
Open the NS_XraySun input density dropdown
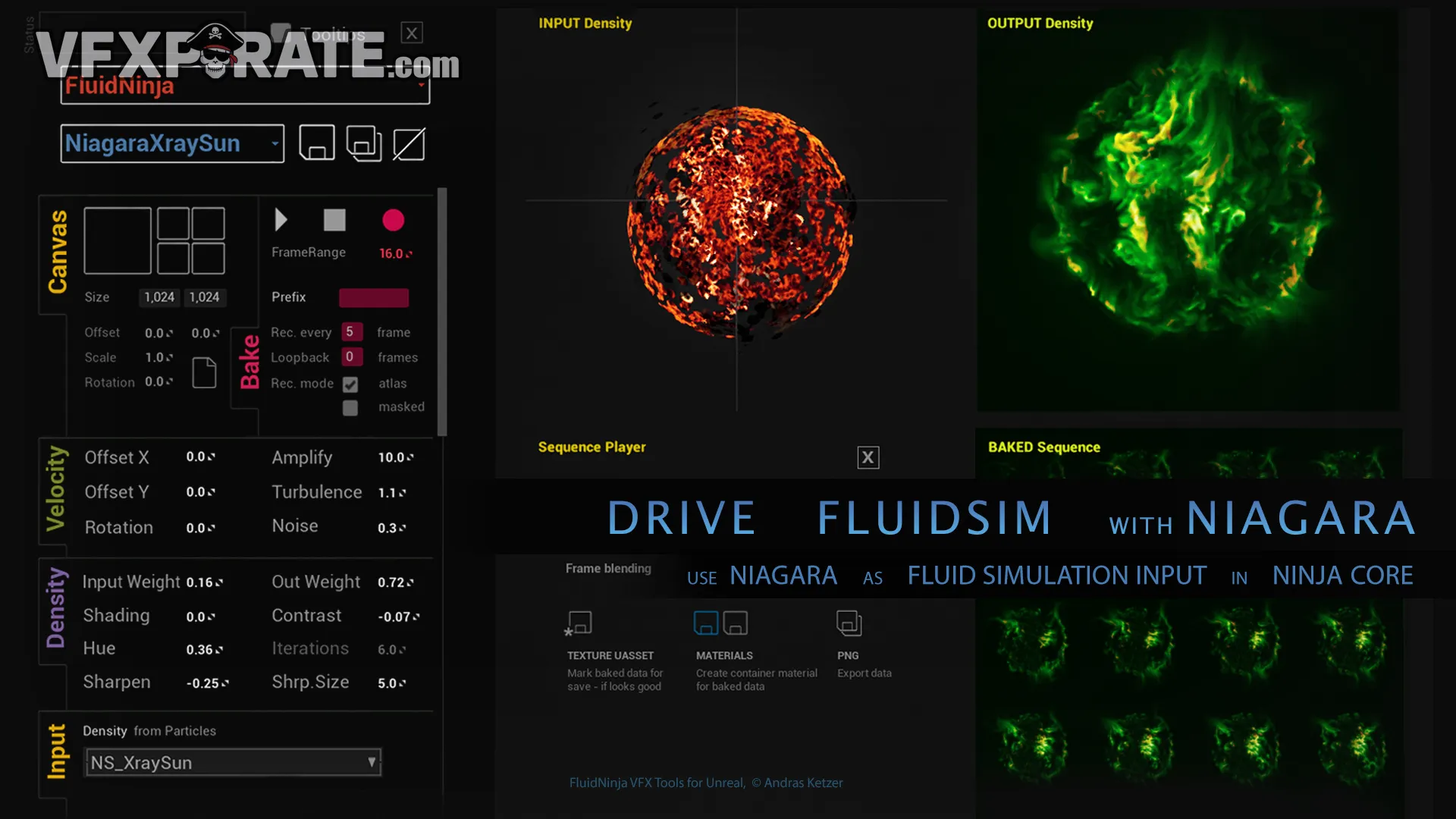coord(233,762)
